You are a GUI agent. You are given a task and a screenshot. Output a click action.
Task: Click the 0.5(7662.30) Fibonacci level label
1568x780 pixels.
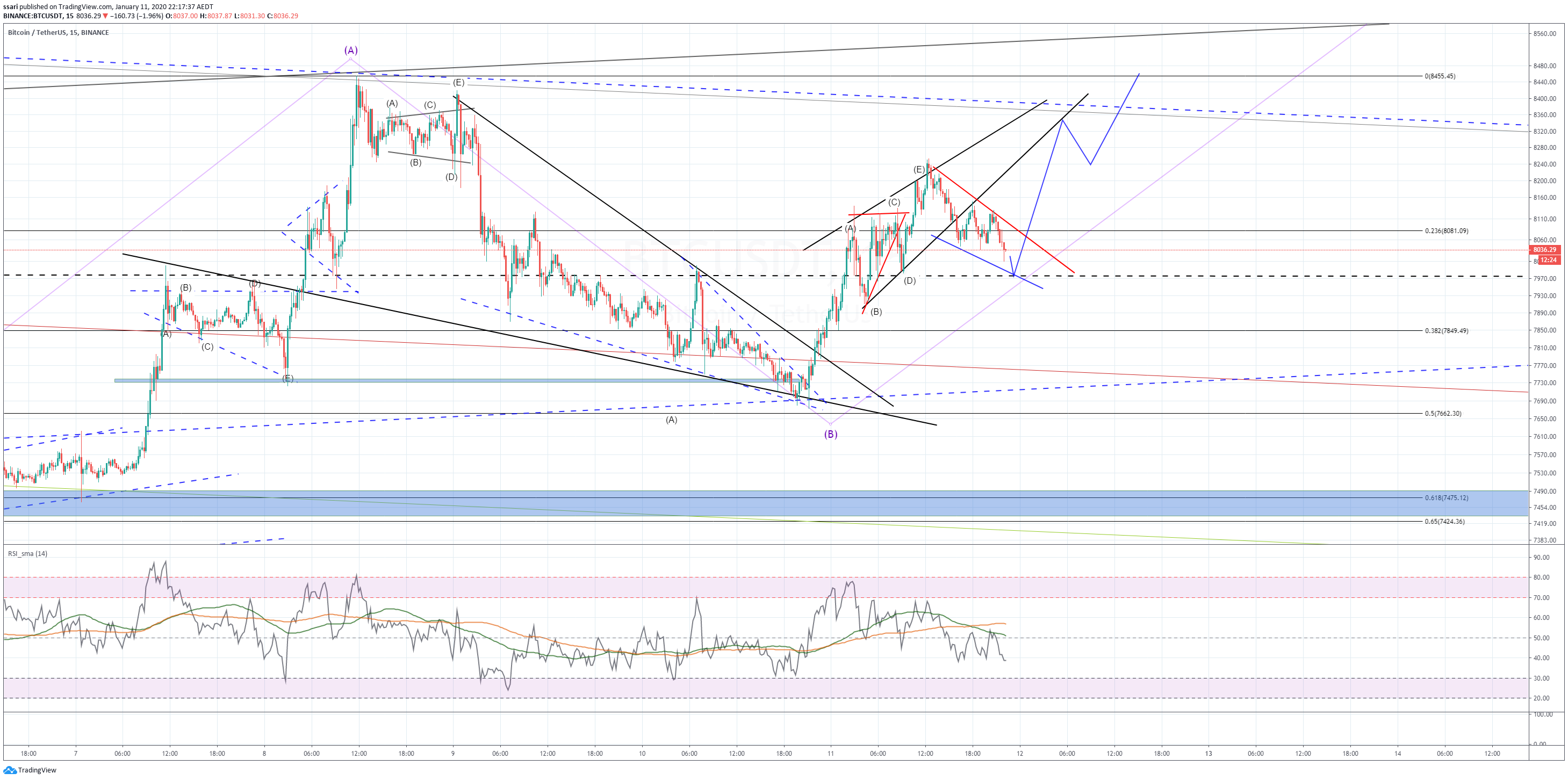(x=1443, y=413)
